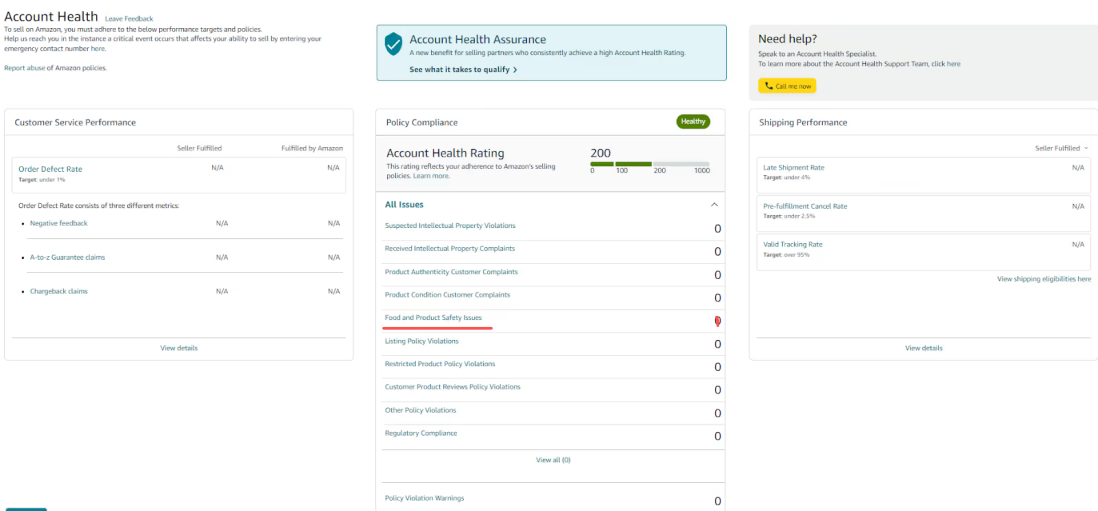Open Listing Policy Violations
Image resolution: width=1098 pixels, height=511 pixels.
coord(422,341)
